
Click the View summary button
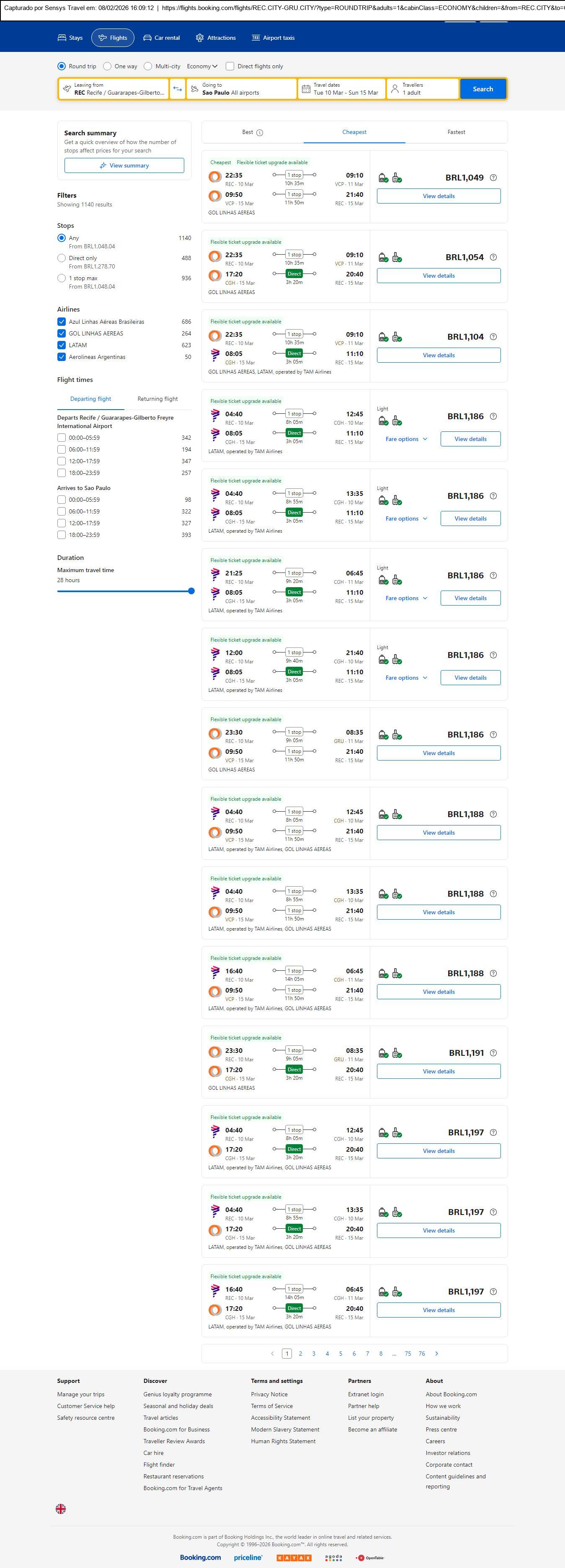(124, 165)
